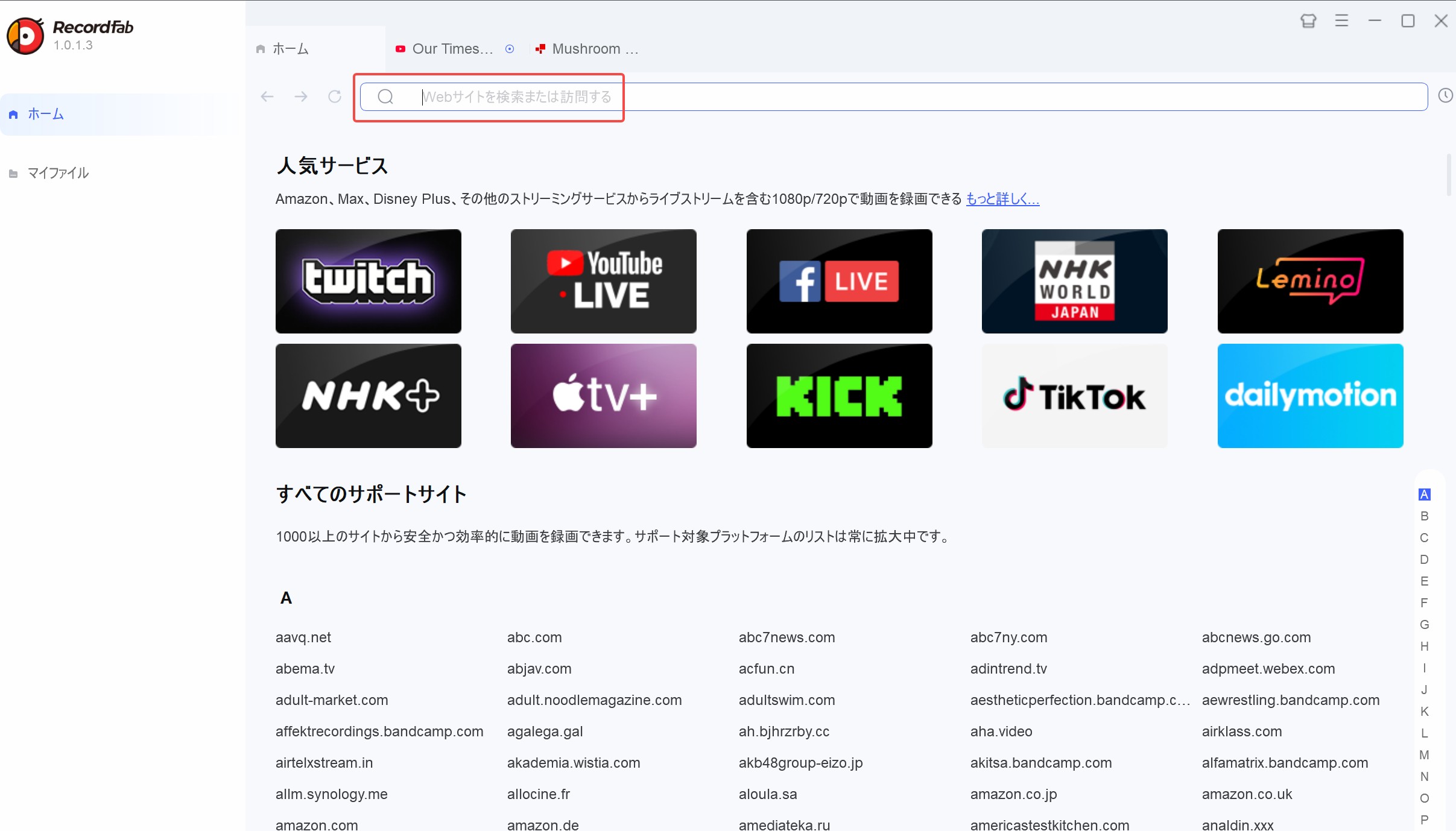Viewport: 1456px width, 831px height.
Task: Select ホーム in the sidebar
Action: coord(121,114)
